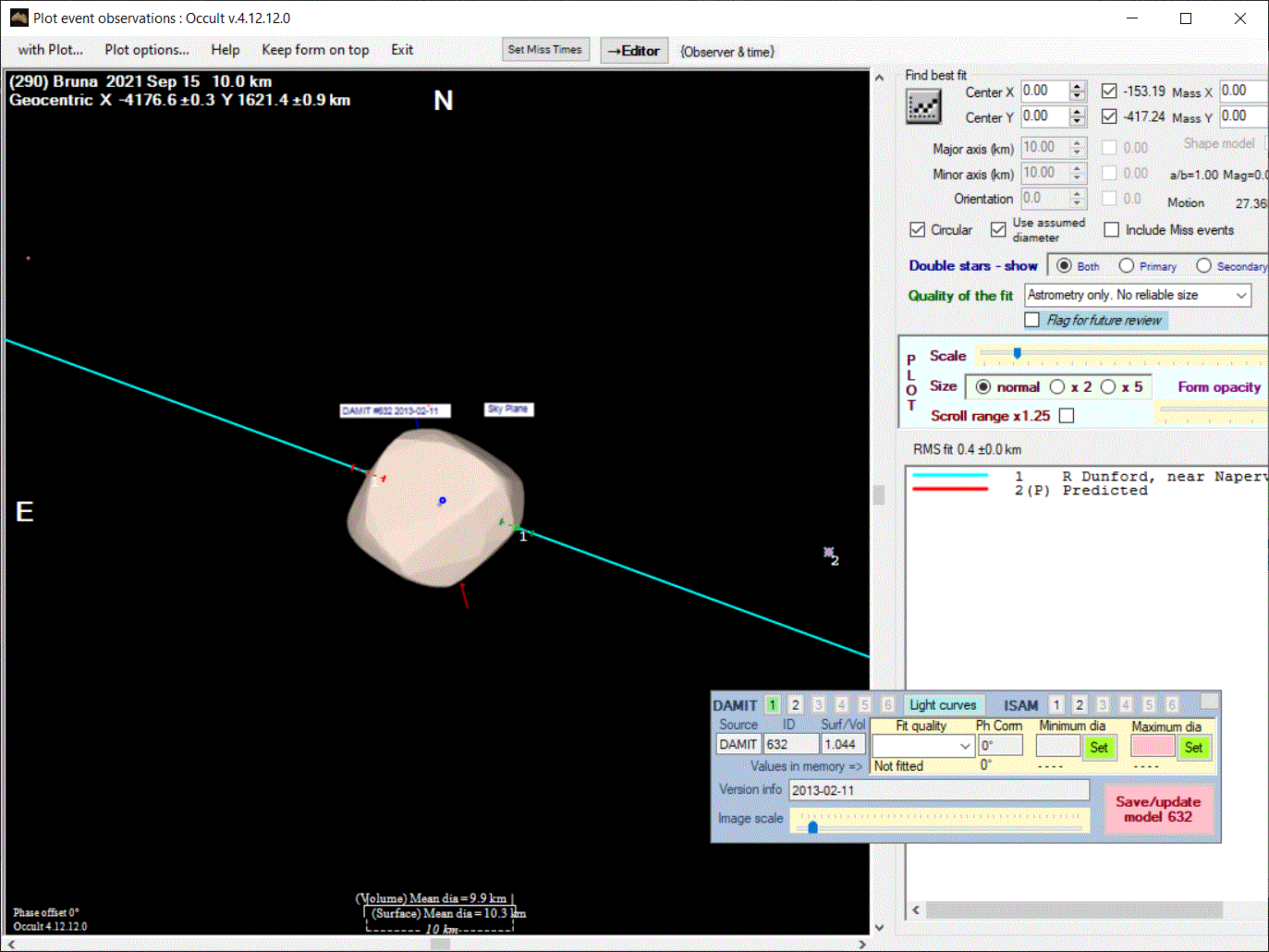This screenshot has height=952, width=1269.
Task: Click Center X spinner arrows
Action: coord(1077,91)
